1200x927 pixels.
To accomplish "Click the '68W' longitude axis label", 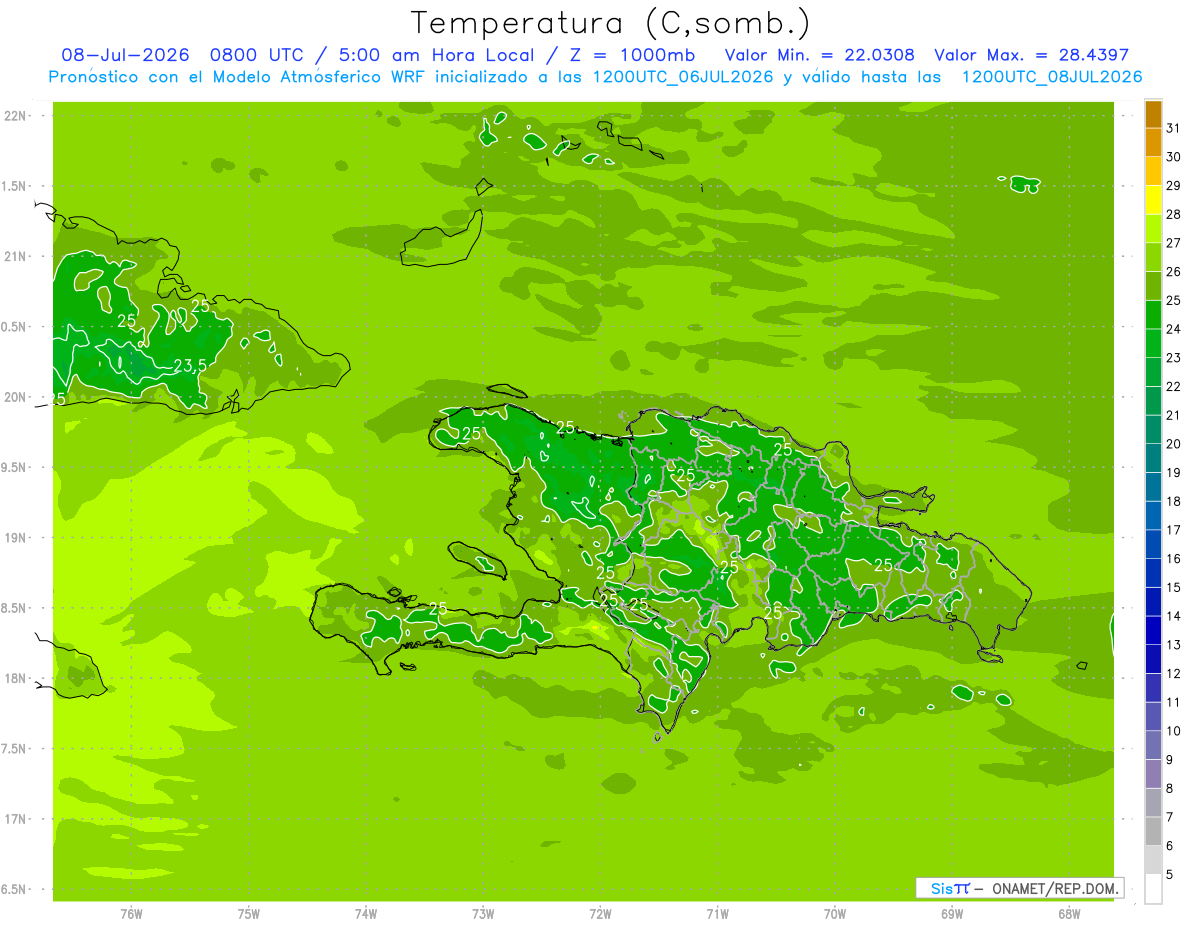I will pyautogui.click(x=1069, y=914).
